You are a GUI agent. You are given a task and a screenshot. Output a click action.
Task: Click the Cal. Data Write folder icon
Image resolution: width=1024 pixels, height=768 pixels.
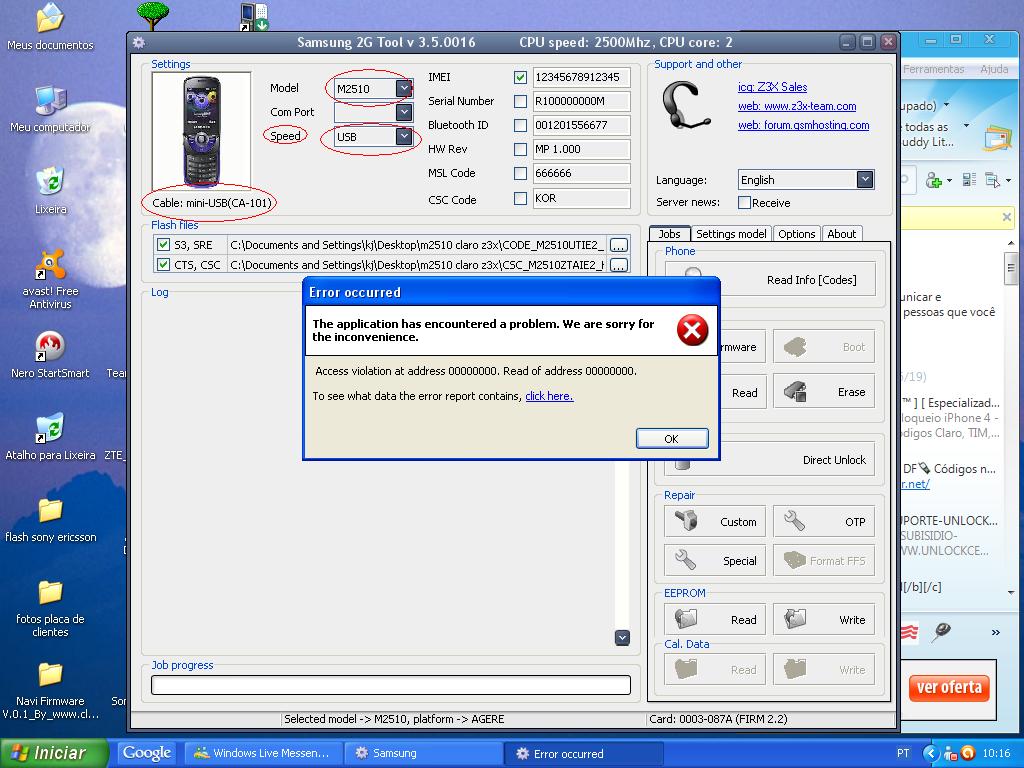pyautogui.click(x=795, y=669)
